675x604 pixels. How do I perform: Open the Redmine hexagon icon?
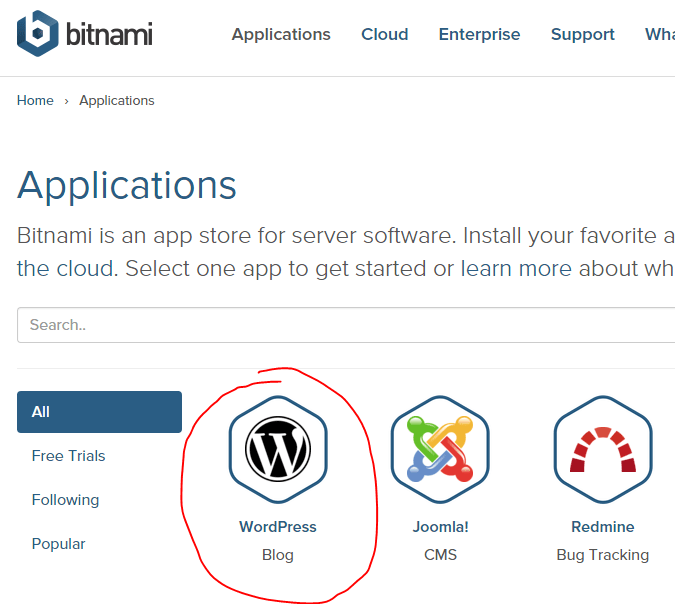tap(603, 449)
